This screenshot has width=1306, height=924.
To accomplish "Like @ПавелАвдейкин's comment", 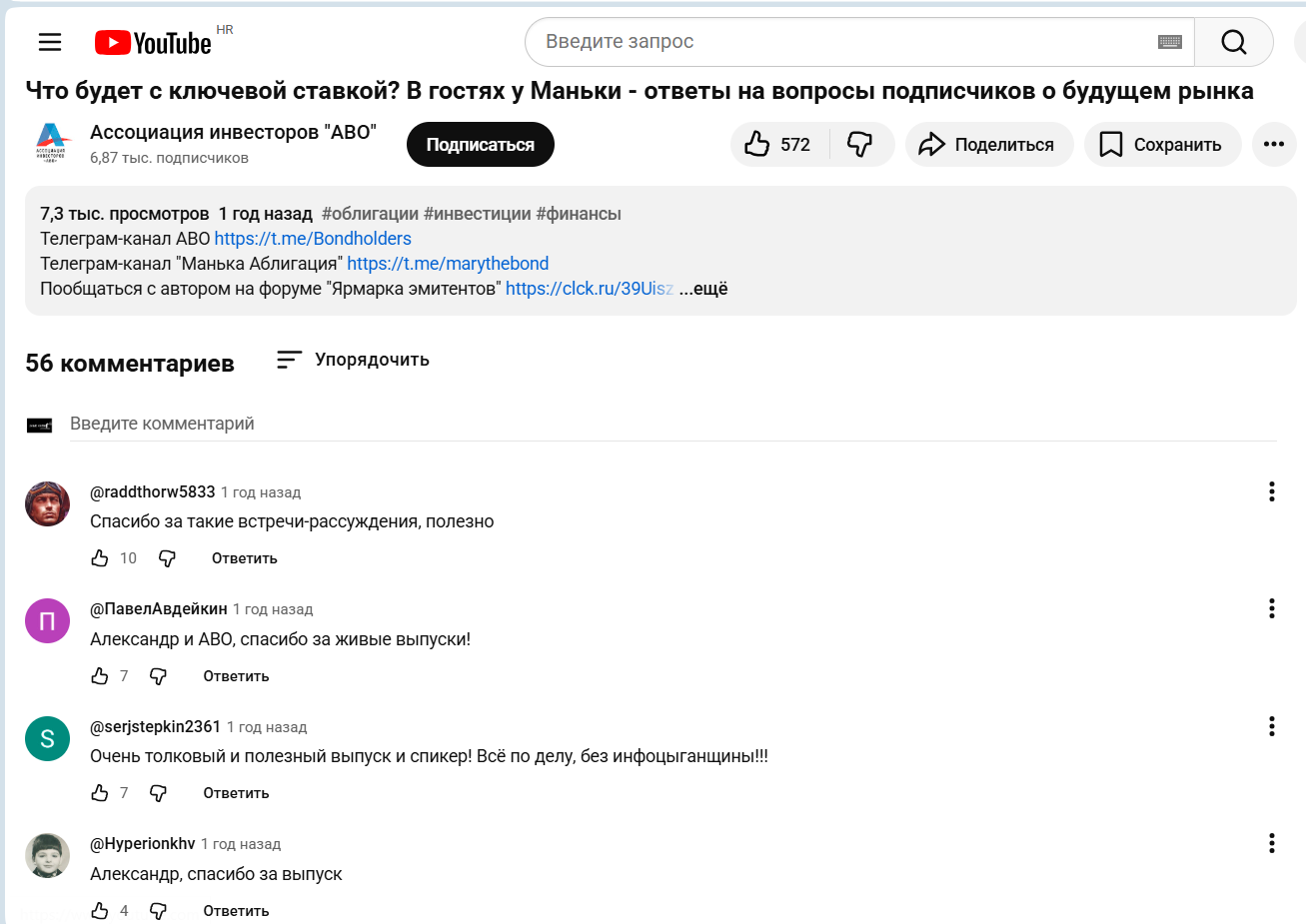I will (99, 675).
